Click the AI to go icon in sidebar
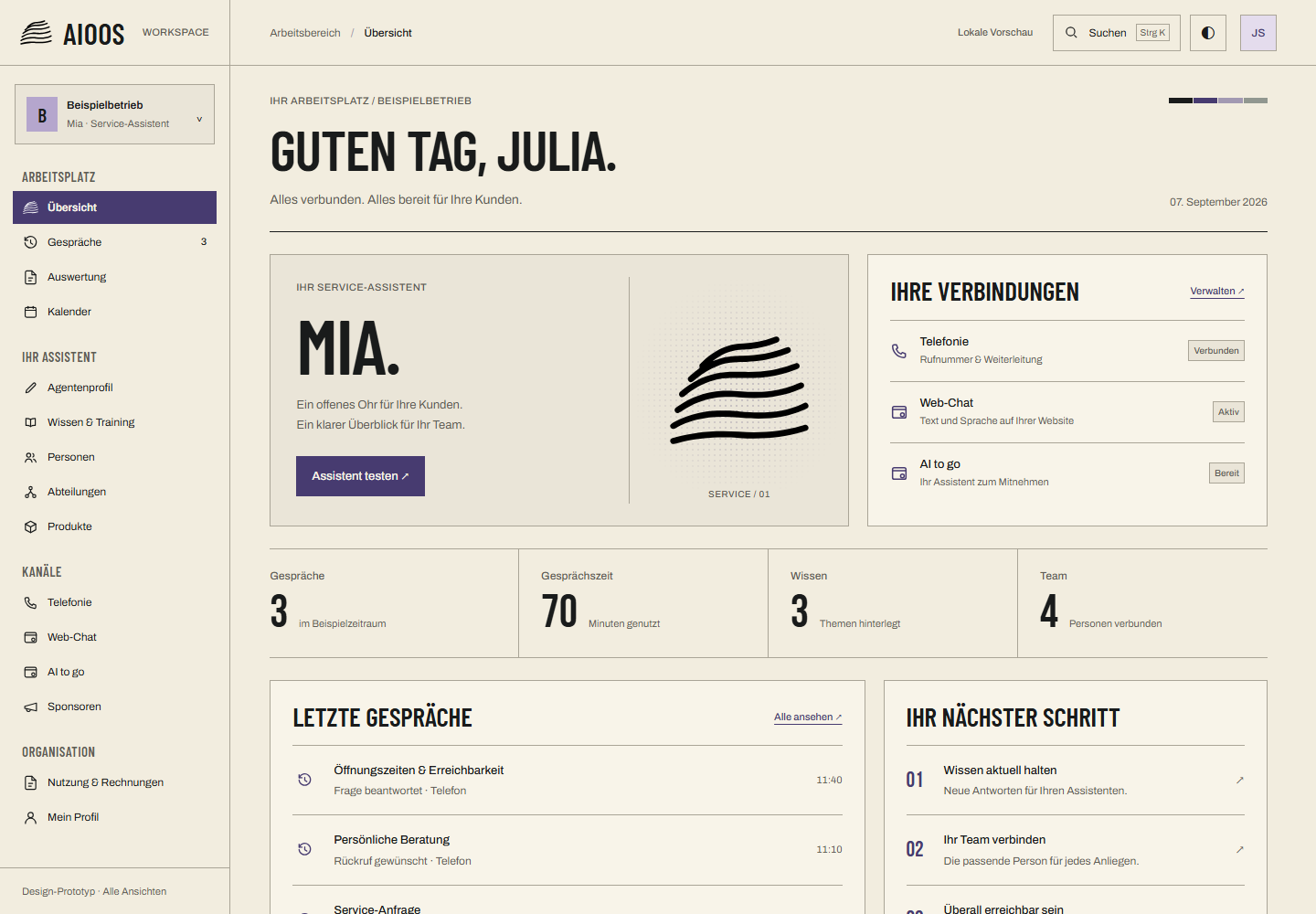Viewport: 1316px width, 914px height. [30, 672]
